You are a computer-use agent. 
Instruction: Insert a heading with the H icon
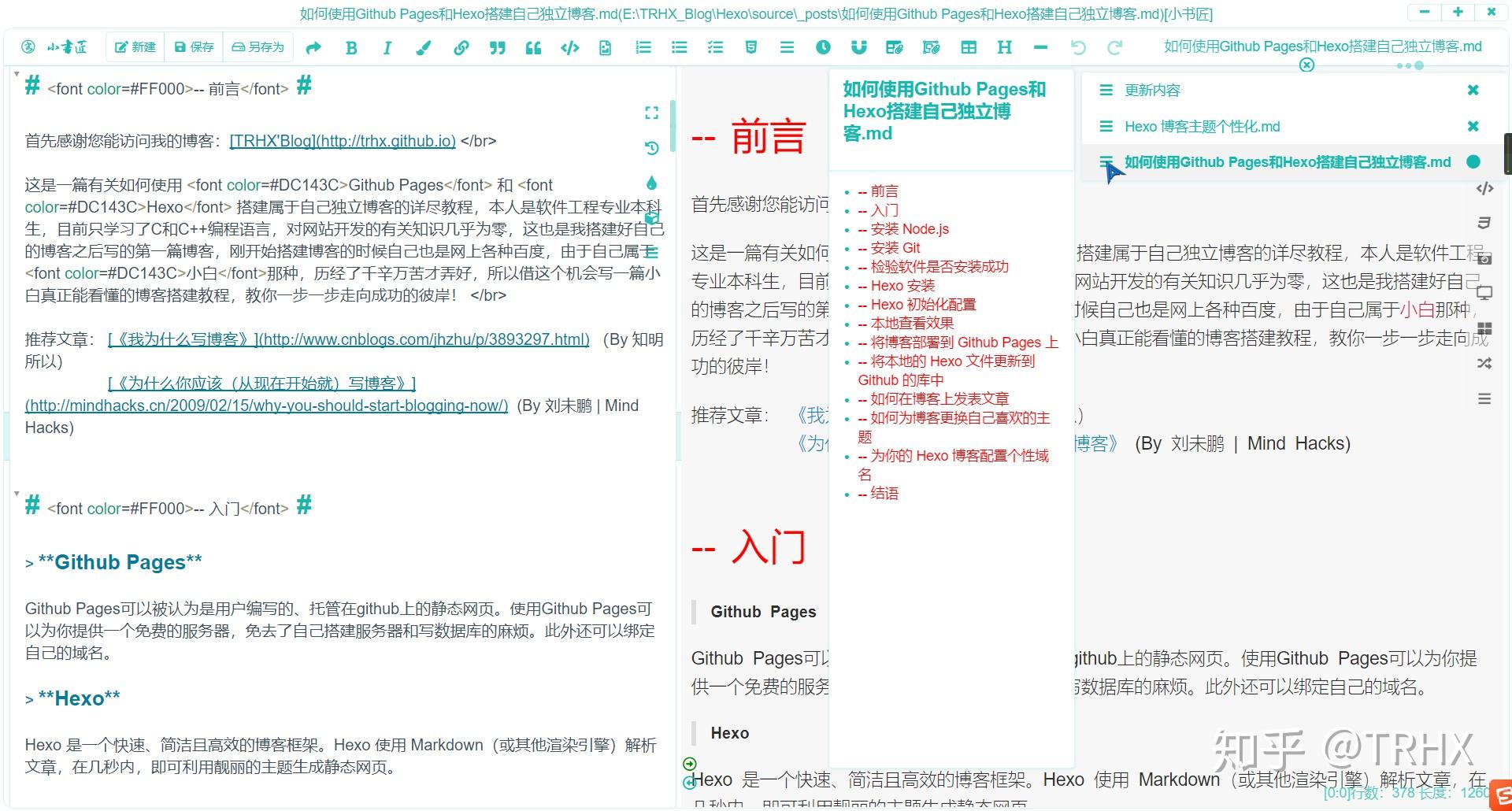click(1004, 48)
